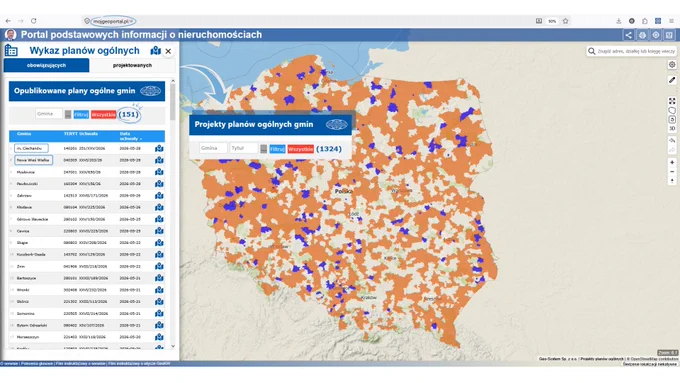Click the browser extensions icon
680x383 pixels.
click(645, 21)
